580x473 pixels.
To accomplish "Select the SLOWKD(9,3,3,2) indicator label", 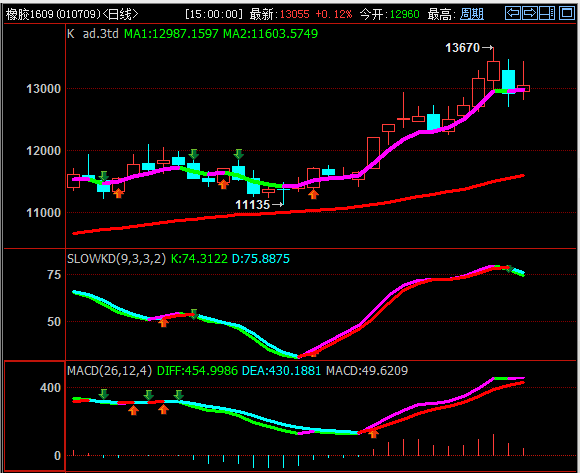I will point(117,259).
